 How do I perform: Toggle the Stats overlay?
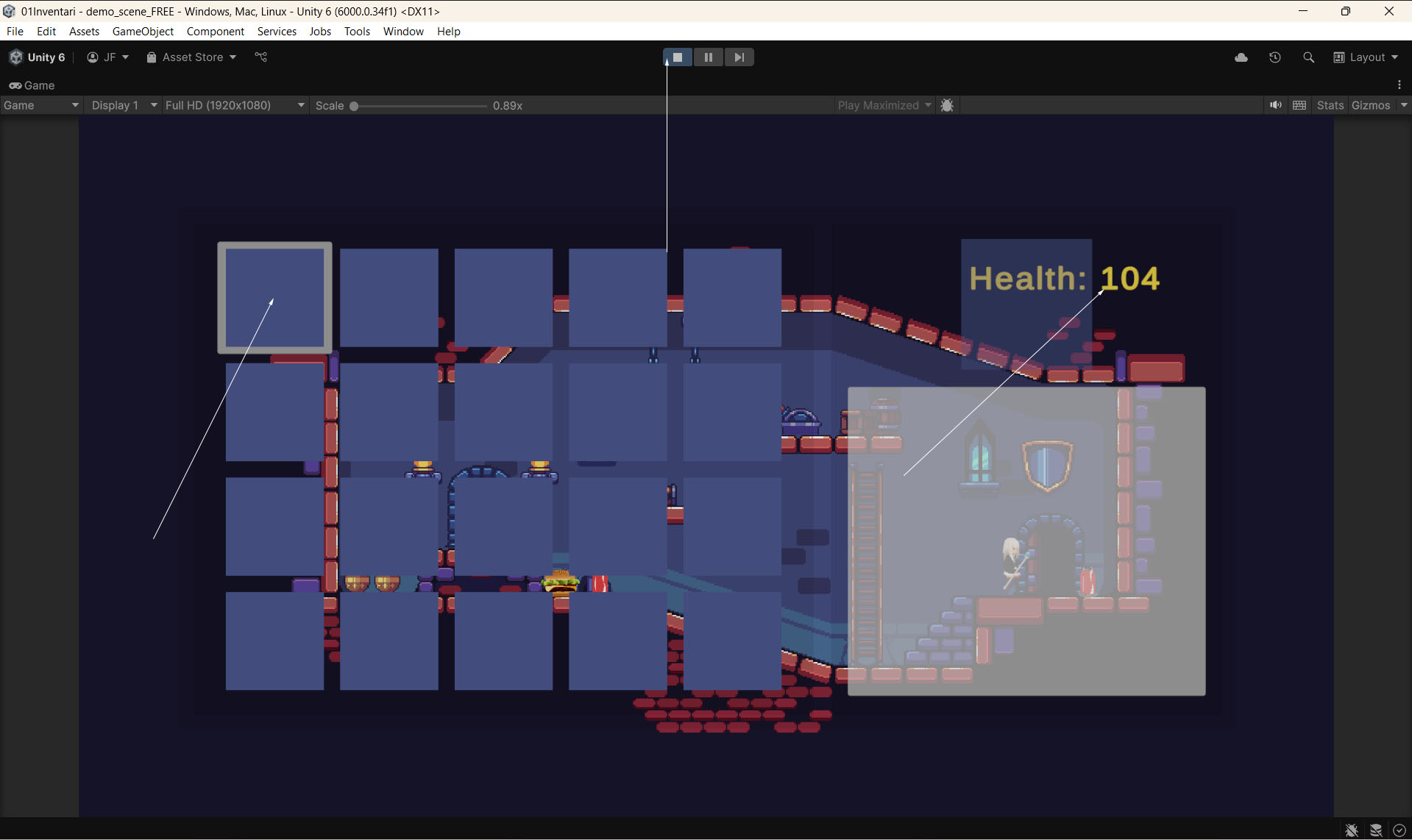tap(1330, 105)
